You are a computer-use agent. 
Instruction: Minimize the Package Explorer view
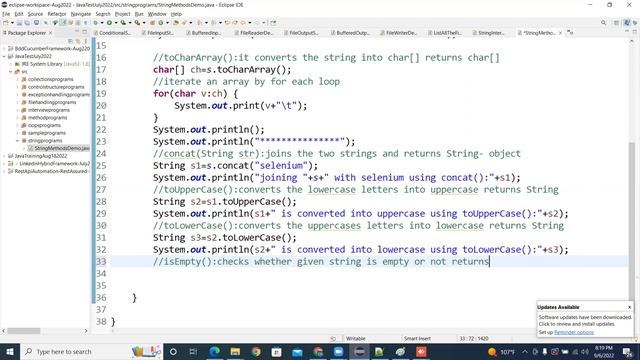tap(77, 32)
